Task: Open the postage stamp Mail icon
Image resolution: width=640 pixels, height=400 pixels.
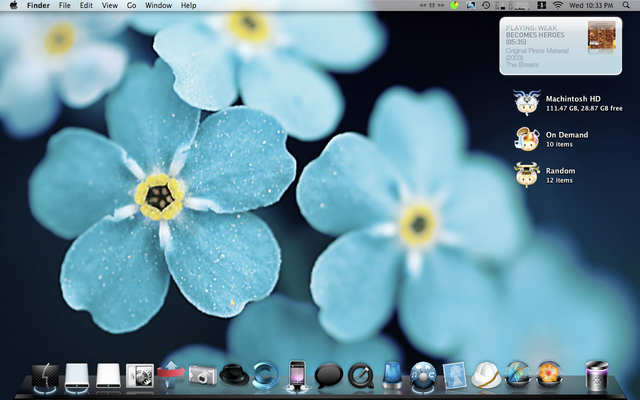Action: pyautogui.click(x=454, y=375)
